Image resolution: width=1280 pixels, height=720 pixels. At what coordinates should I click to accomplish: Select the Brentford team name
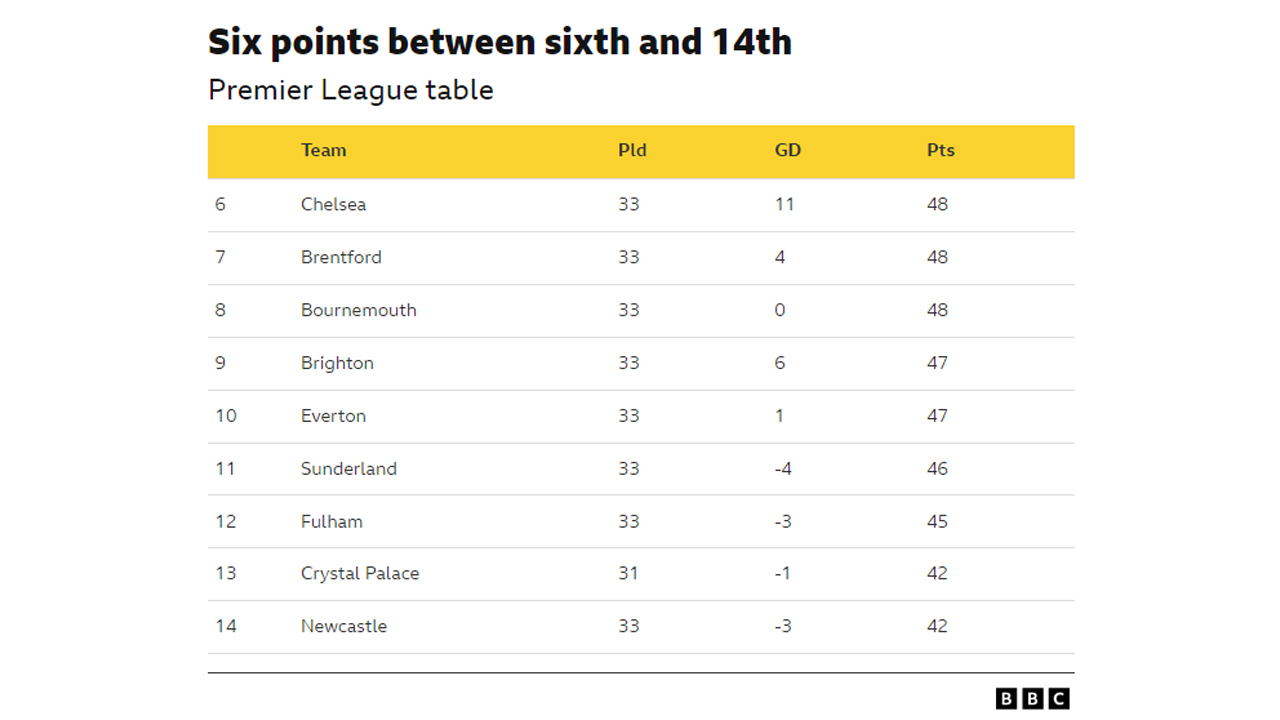click(x=341, y=257)
